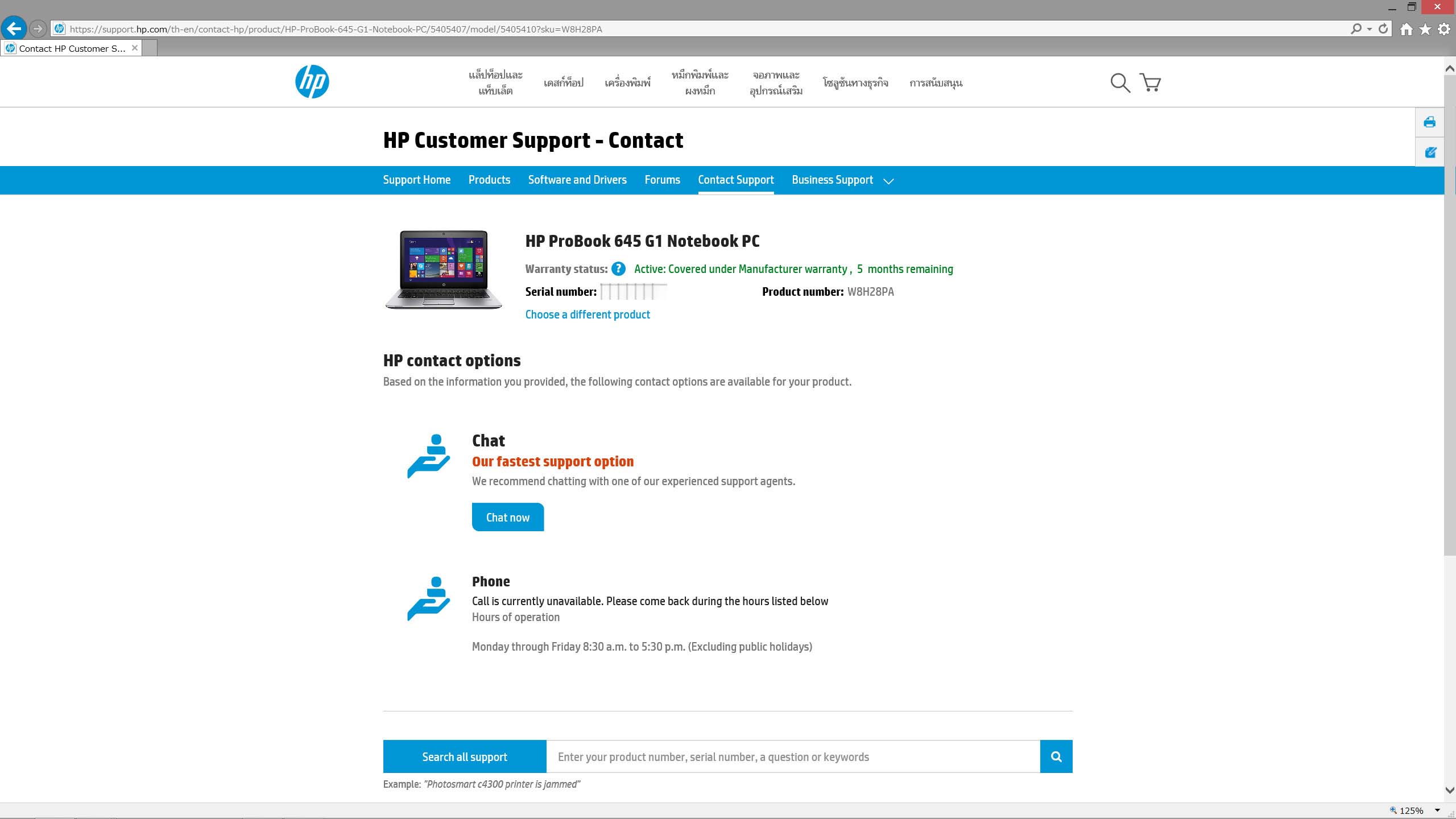The image size is (1456, 819).
Task: Open ink and toner Thai menu
Action: pyautogui.click(x=700, y=82)
